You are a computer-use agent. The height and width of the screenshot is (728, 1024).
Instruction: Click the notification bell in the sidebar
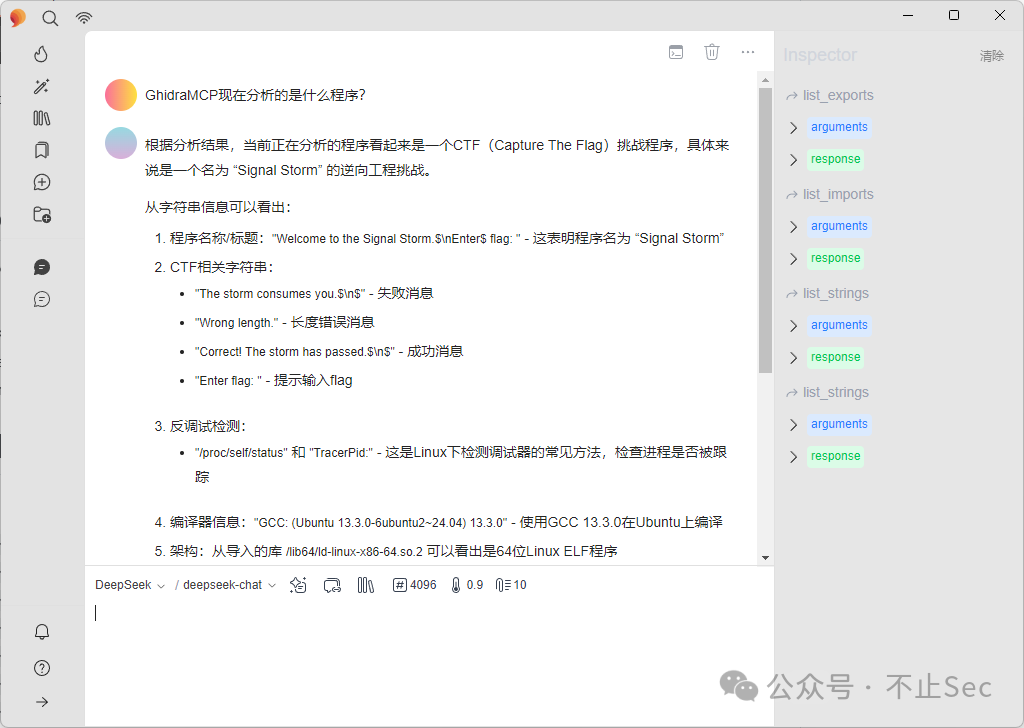click(41, 632)
